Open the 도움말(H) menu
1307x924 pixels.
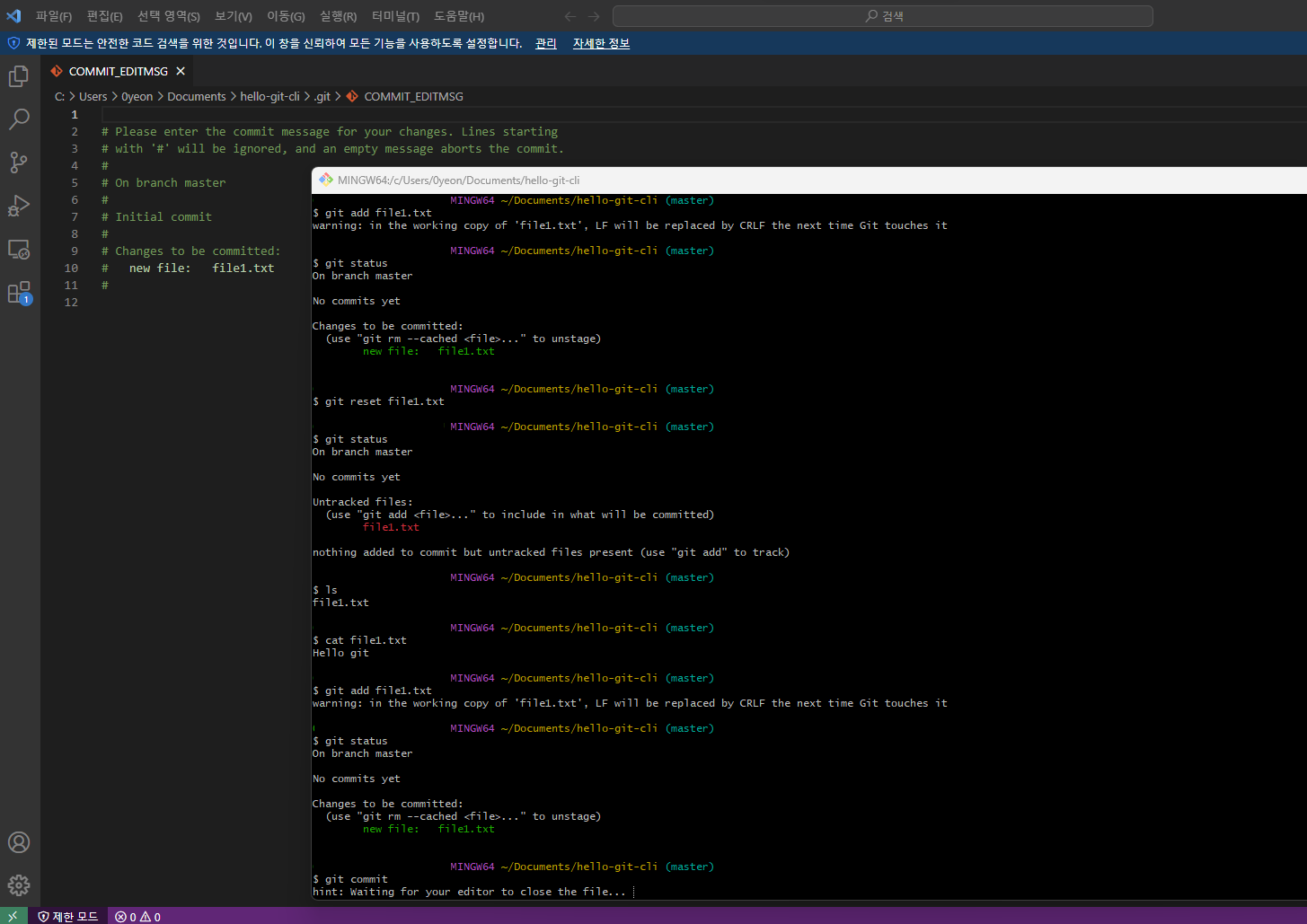pos(459,16)
